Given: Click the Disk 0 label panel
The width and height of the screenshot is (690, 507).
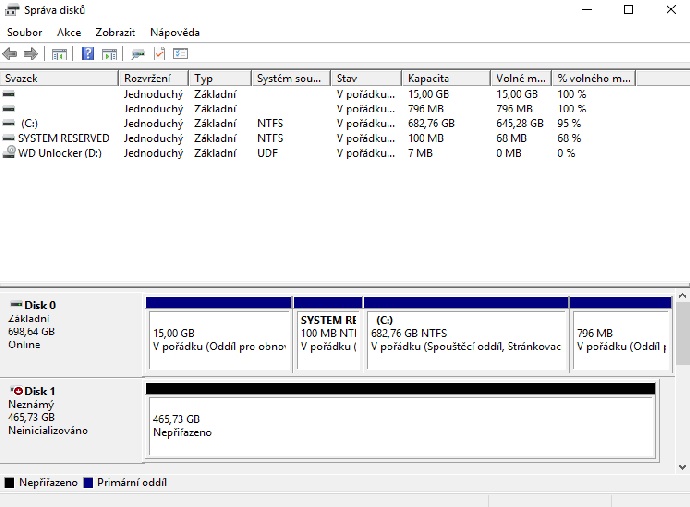Looking at the screenshot, I should tap(72, 333).
